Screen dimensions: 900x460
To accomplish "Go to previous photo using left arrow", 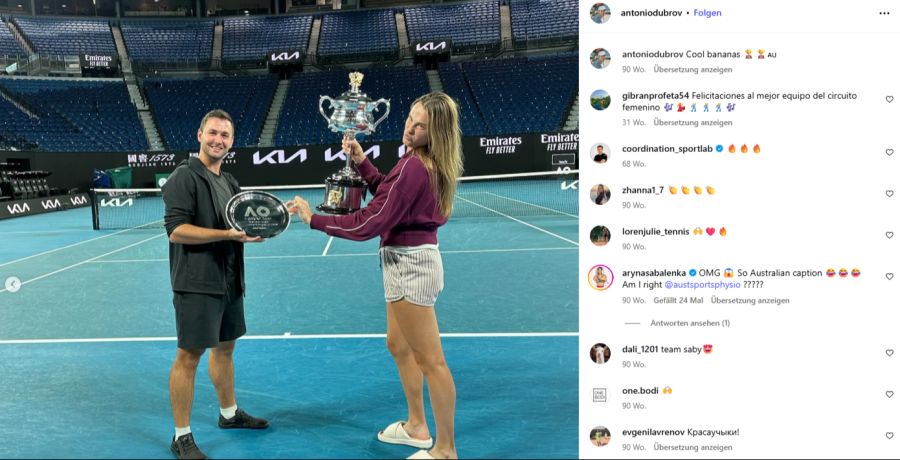I will point(13,284).
